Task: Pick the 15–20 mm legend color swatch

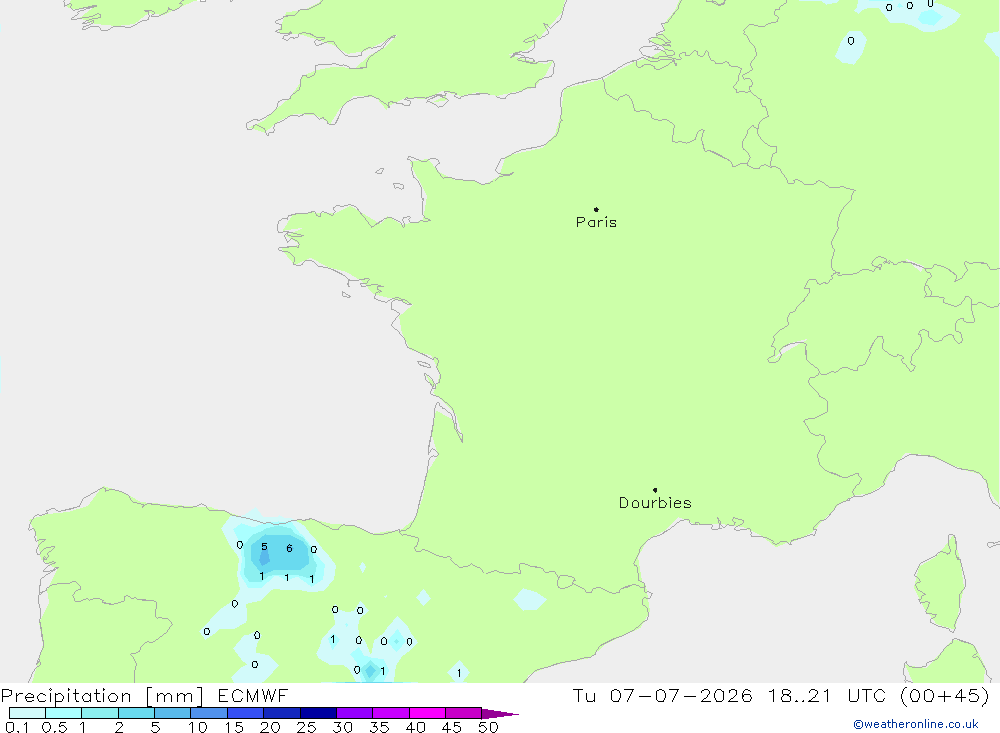Action: (x=246, y=713)
